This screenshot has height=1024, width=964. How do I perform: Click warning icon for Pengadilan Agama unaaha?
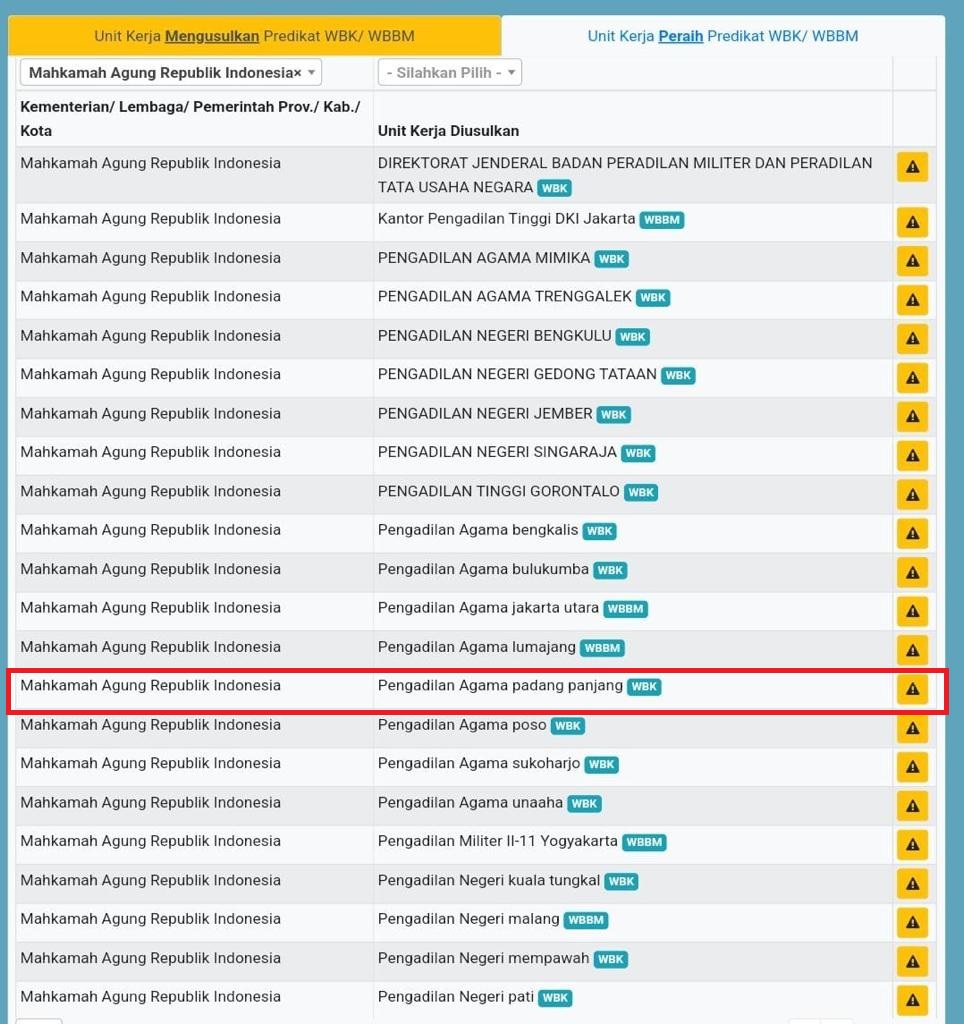click(x=912, y=806)
